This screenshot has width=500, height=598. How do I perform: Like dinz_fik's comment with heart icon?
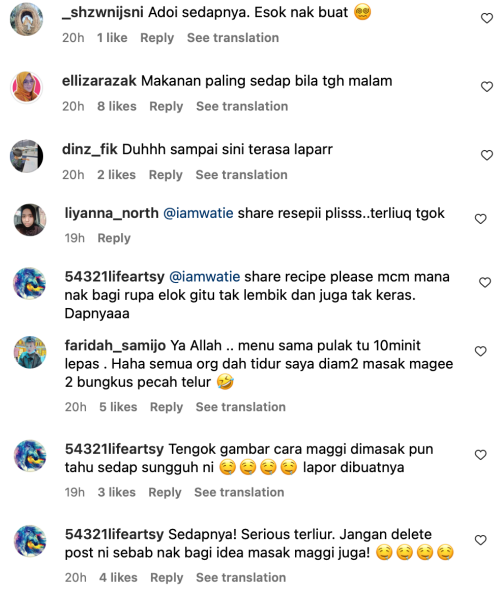pos(487,155)
